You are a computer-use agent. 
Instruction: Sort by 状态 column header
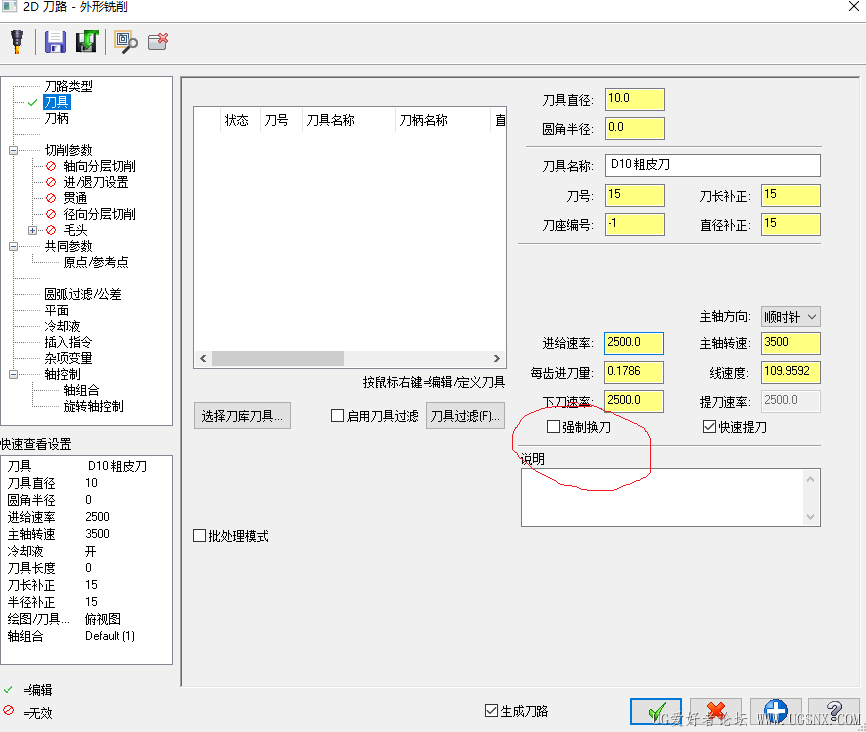point(236,120)
